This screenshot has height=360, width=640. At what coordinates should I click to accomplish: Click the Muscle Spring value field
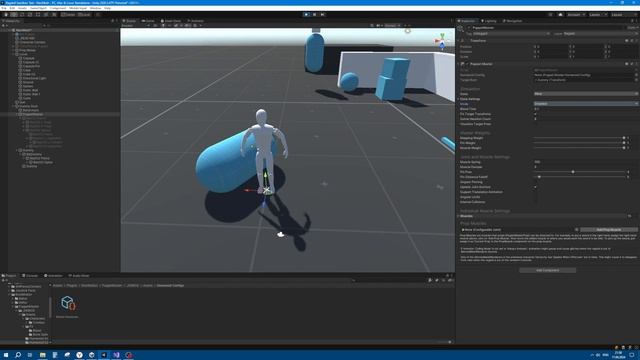(586, 162)
